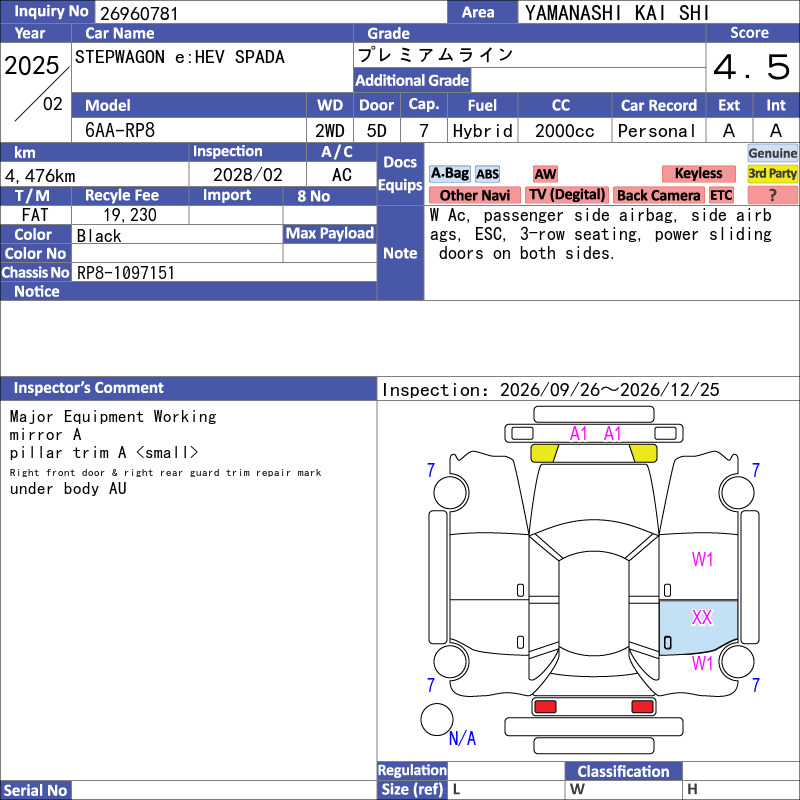Select the Classification header cell

[x=623, y=771]
